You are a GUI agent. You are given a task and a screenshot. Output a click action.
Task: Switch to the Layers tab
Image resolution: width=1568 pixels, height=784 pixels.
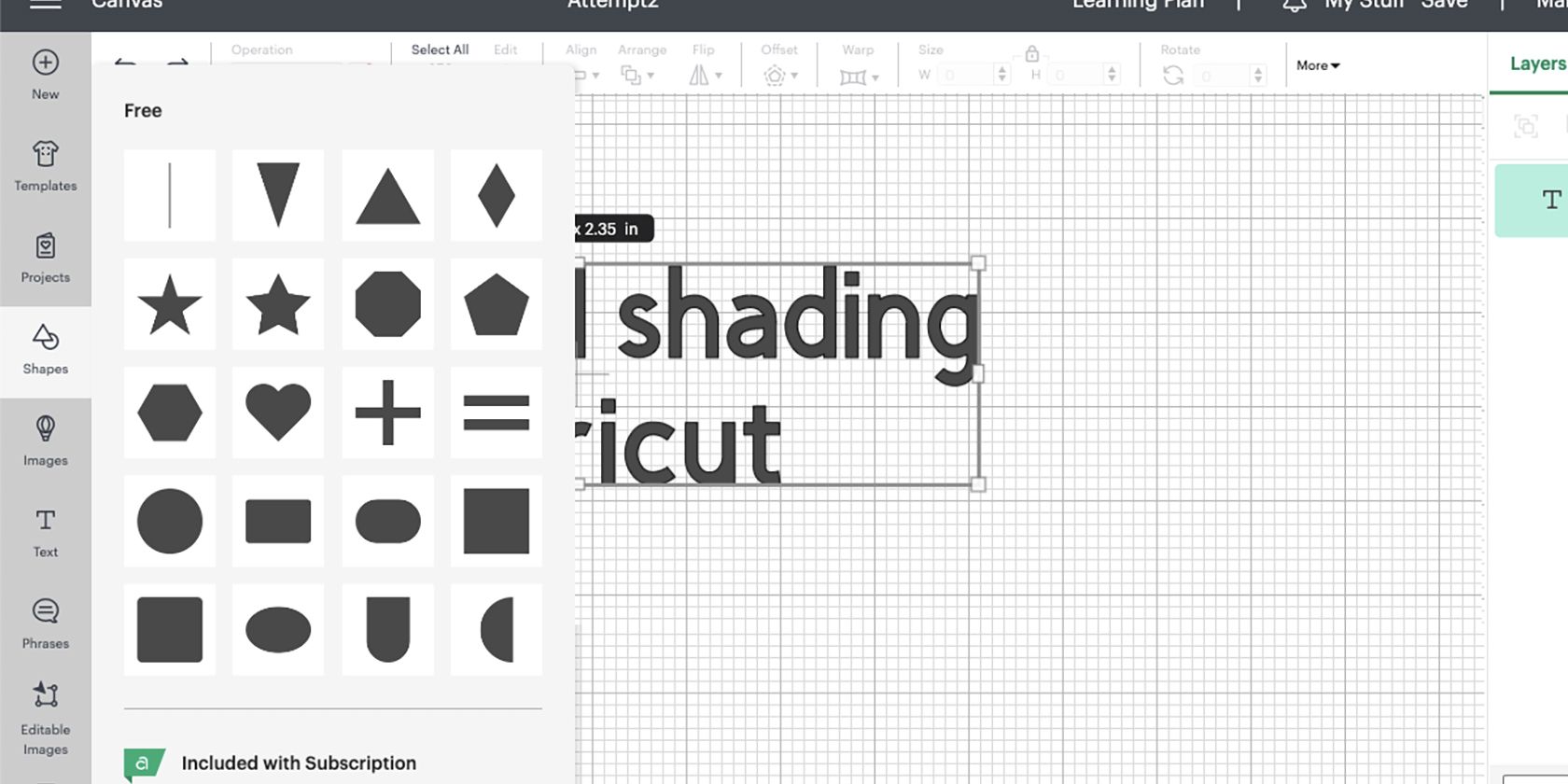[x=1537, y=63]
